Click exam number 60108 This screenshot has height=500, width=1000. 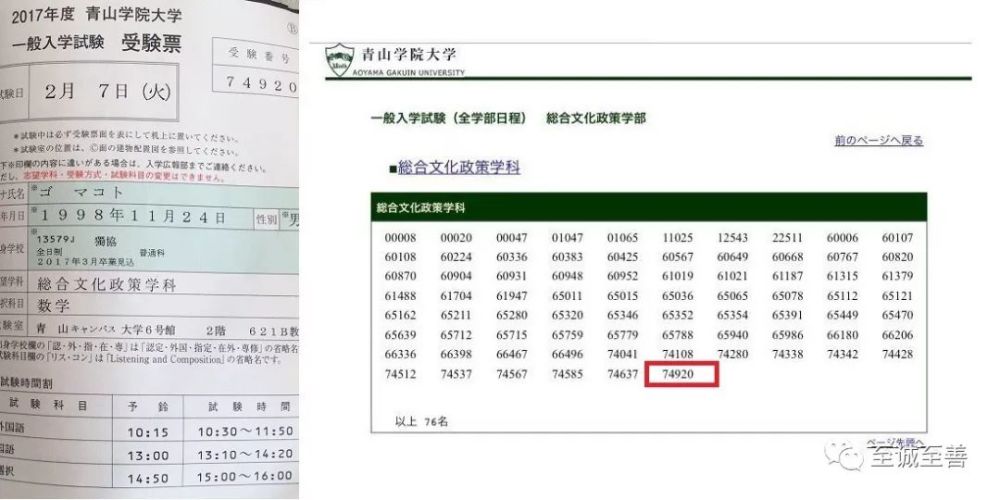(x=400, y=257)
